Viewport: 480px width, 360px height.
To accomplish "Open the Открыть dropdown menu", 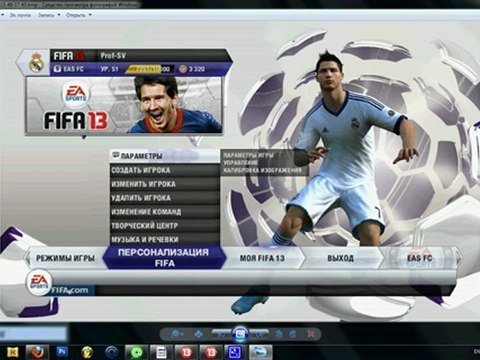I will 78,15.
